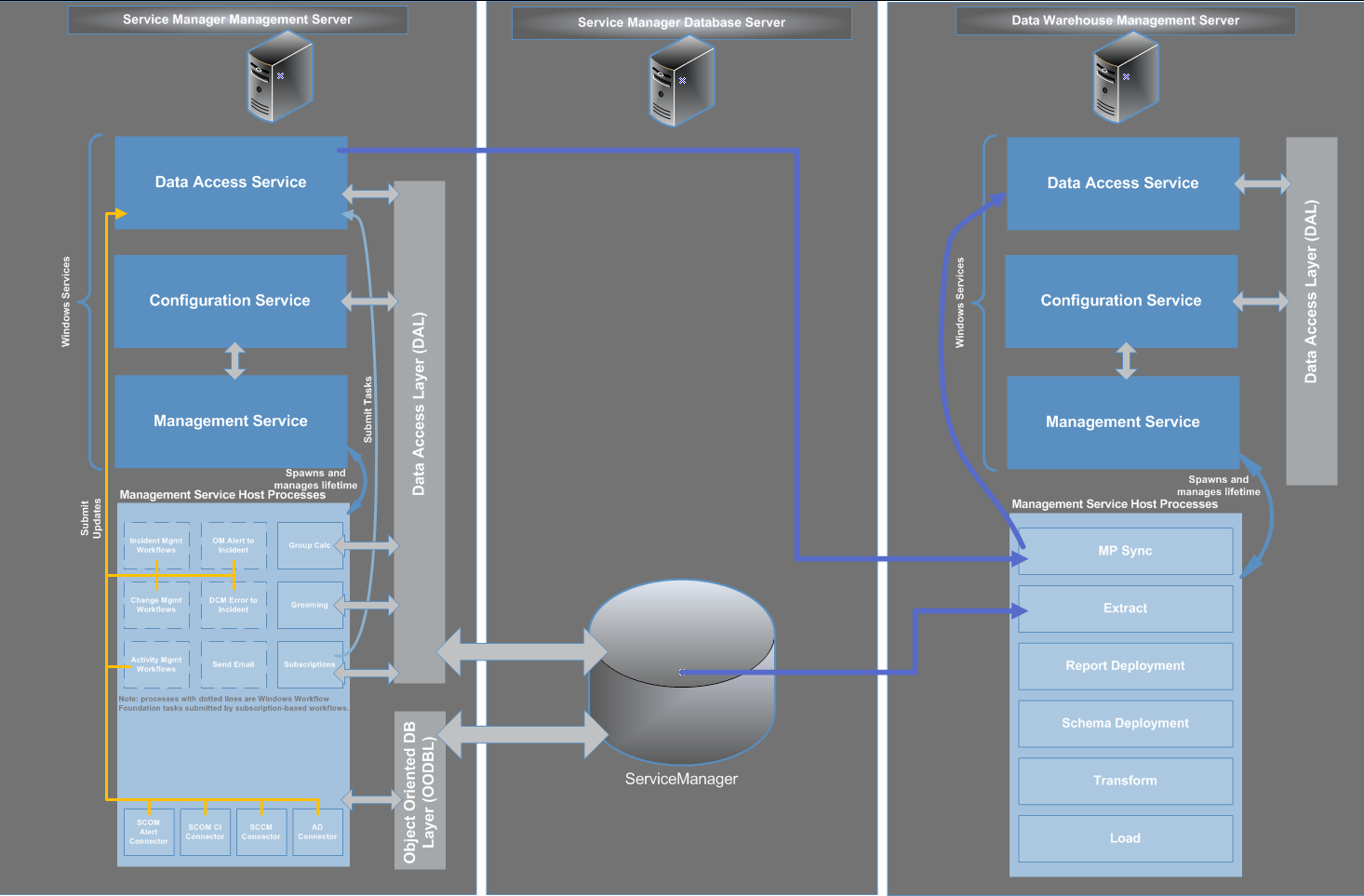1364x896 pixels.
Task: Click the Extract button
Action: (1125, 608)
